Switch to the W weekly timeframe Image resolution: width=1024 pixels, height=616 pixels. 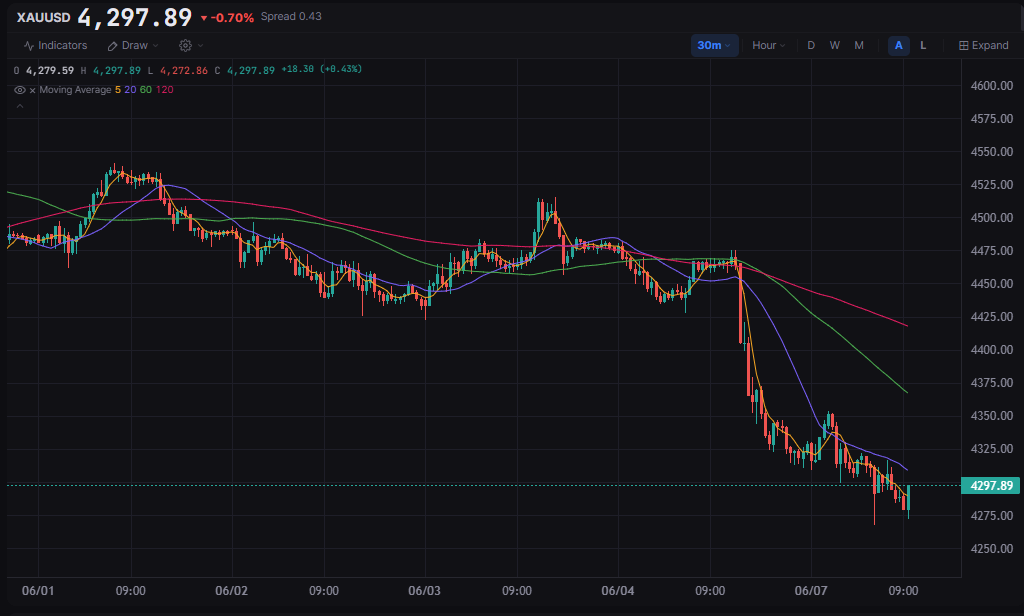pyautogui.click(x=835, y=46)
